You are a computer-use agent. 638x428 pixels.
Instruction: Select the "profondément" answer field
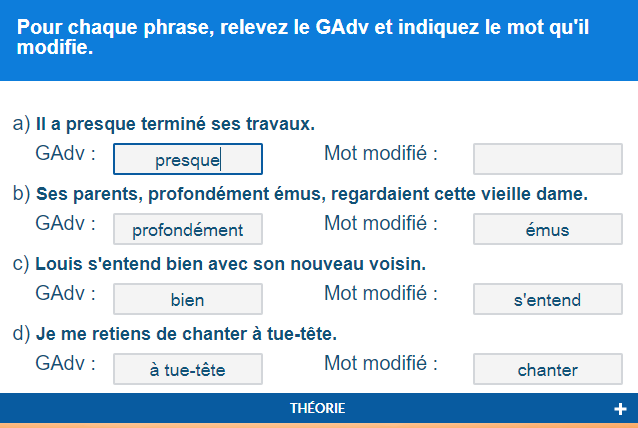[188, 229]
